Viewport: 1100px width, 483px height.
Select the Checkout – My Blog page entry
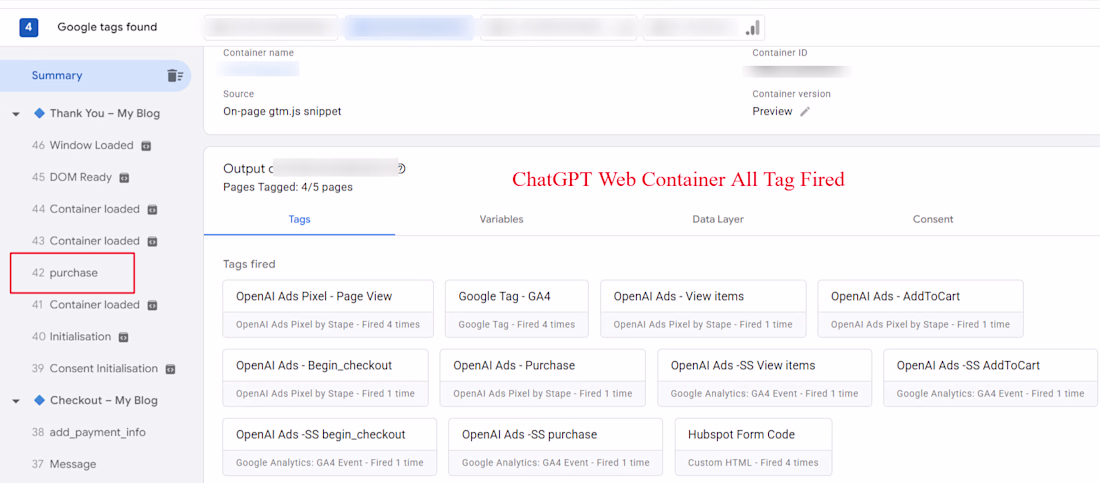[x=104, y=401]
